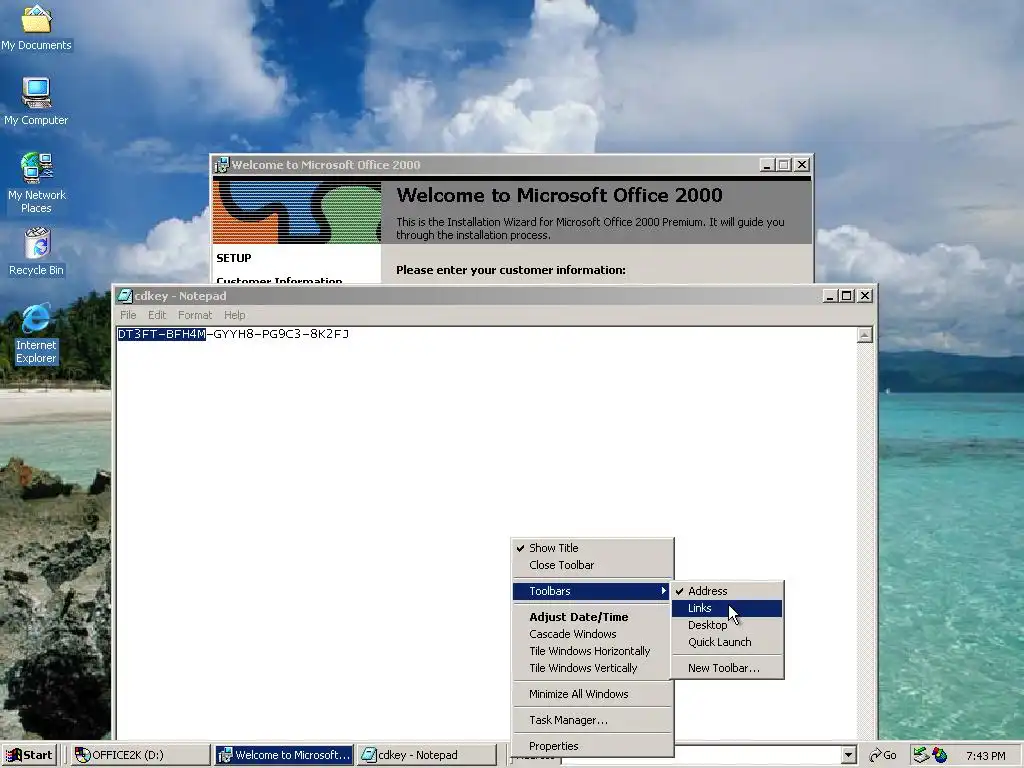Select the Recycle Bin icon
The height and width of the screenshot is (768, 1024).
coord(37,251)
